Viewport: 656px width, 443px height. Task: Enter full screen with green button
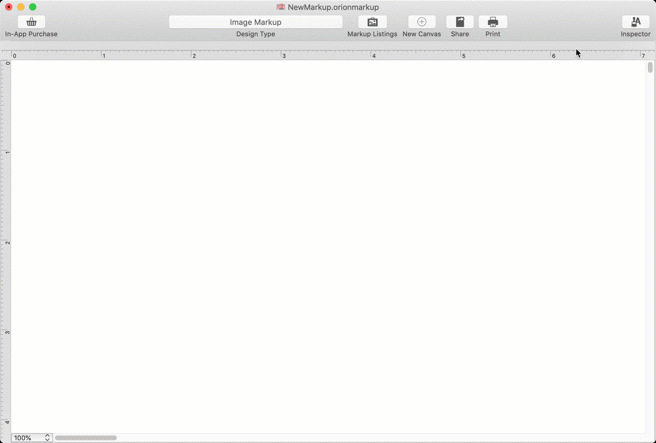pos(33,7)
